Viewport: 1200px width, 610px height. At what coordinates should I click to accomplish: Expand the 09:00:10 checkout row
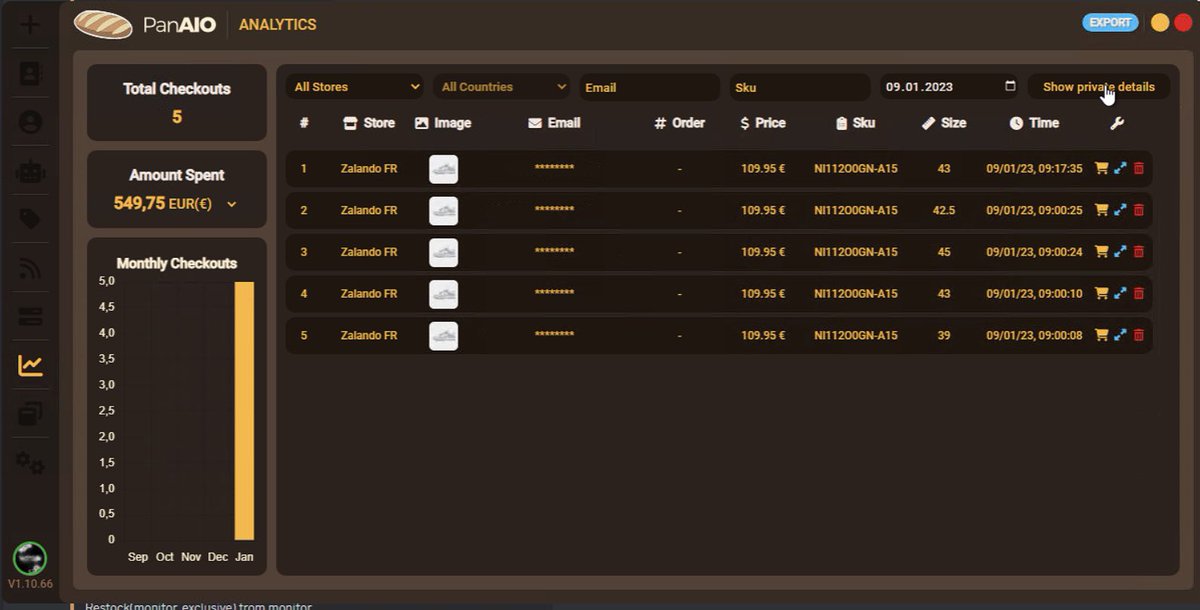tap(1120, 293)
